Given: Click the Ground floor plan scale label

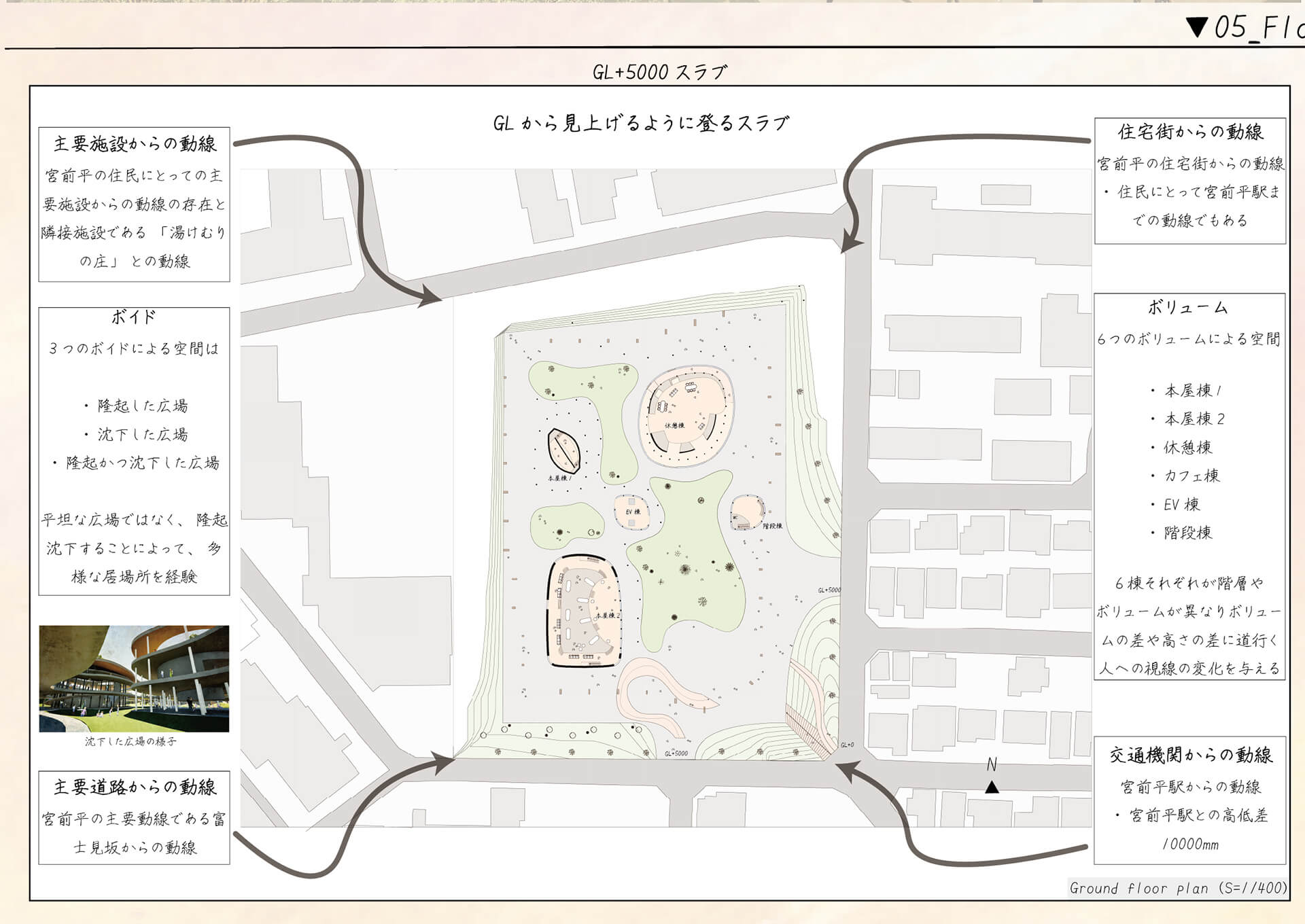Looking at the screenshot, I should pyautogui.click(x=1177, y=888).
